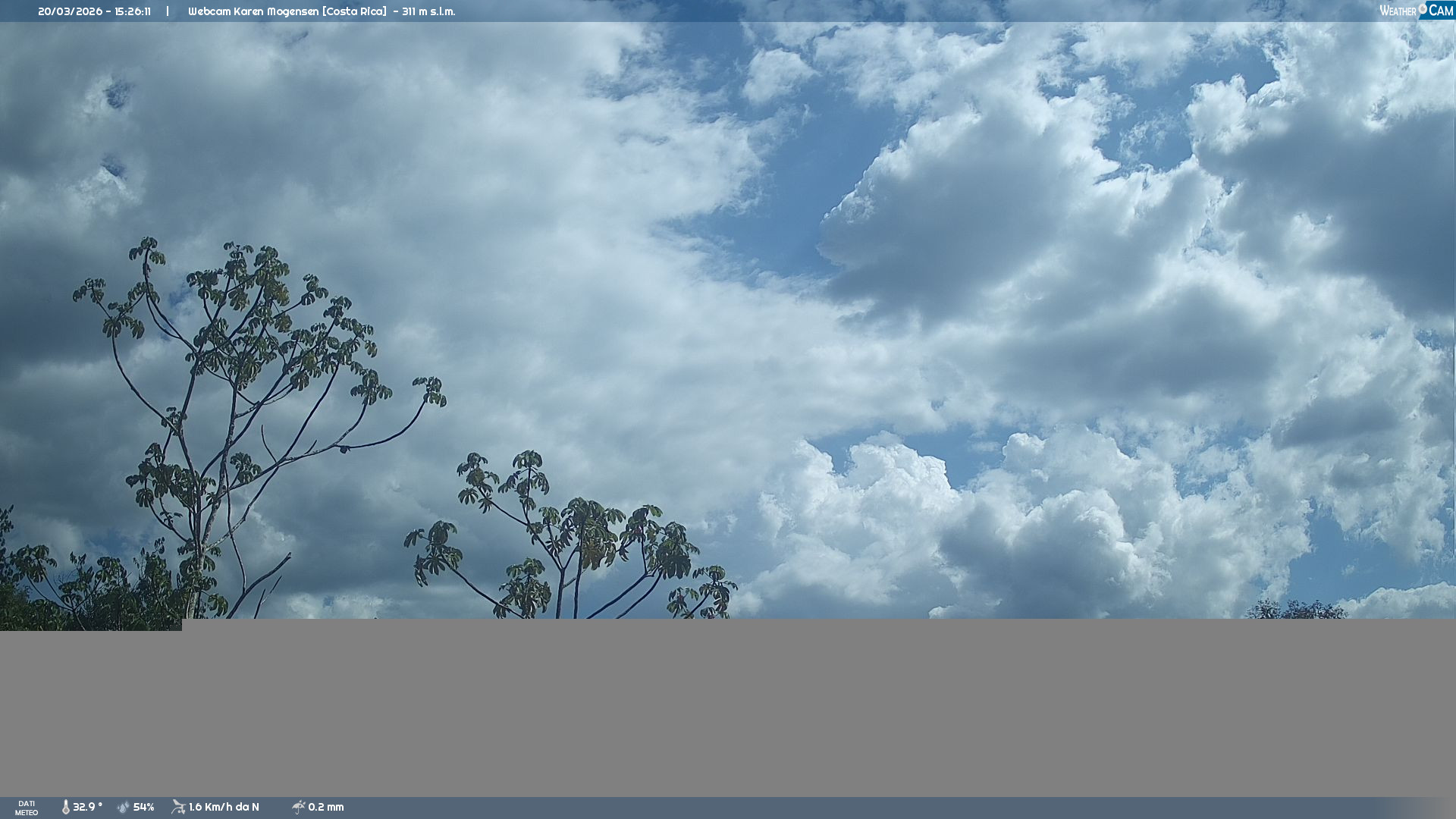This screenshot has height=819, width=1456.
Task: Click the thermometer temperature icon
Action: coord(66,807)
